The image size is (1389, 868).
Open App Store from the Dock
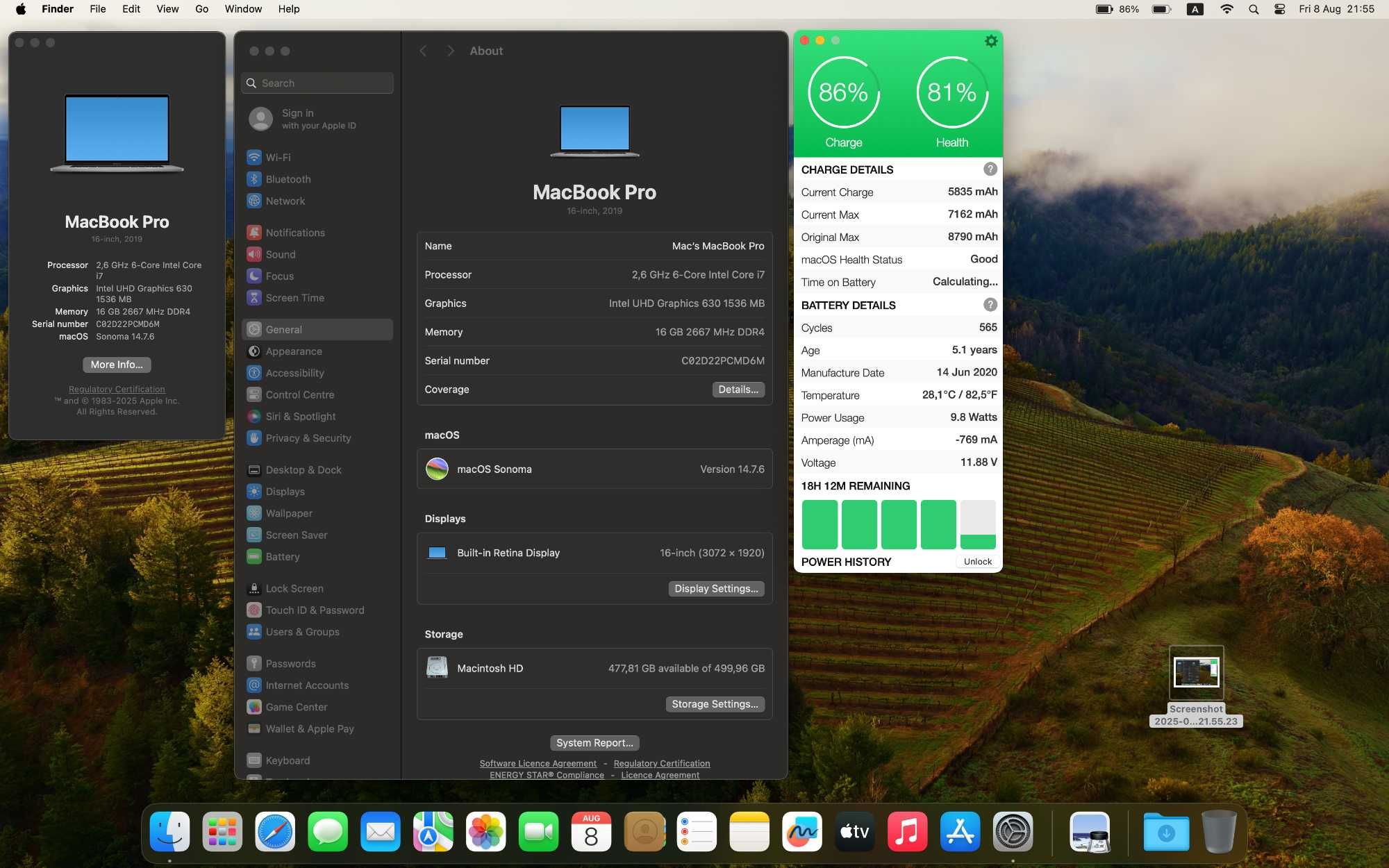pos(960,831)
